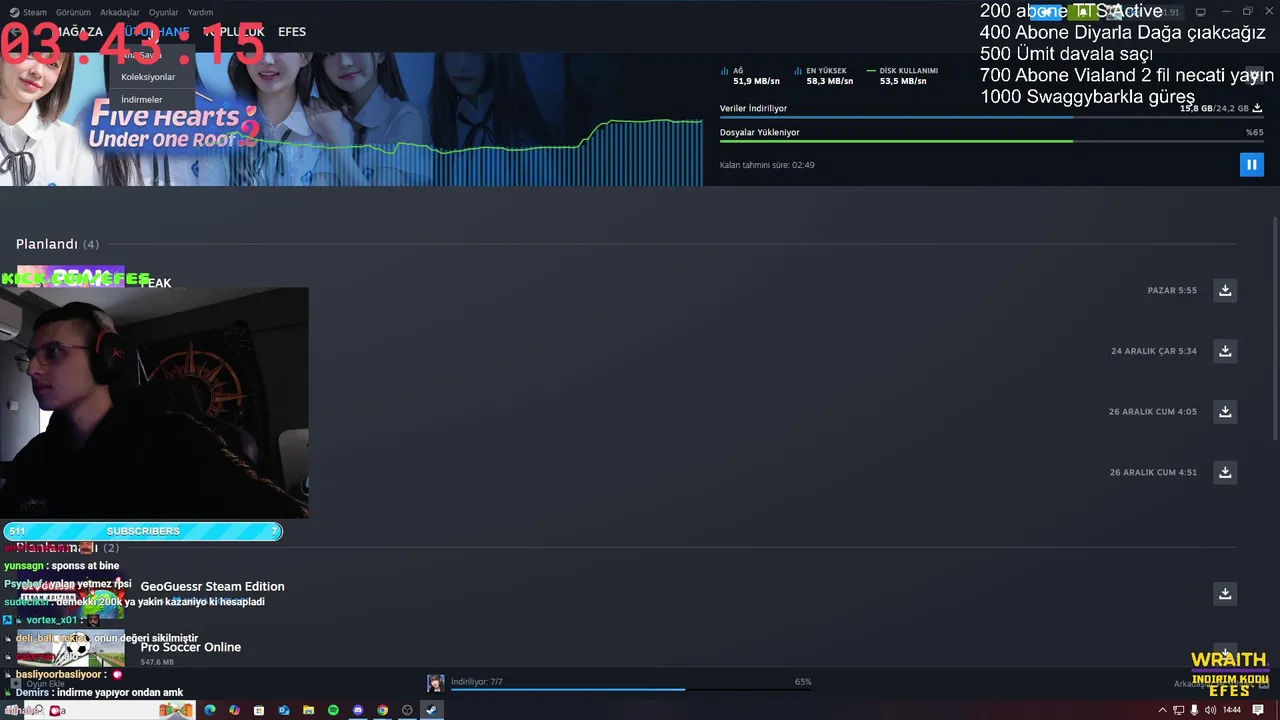Click the AĞ network speed legend
1280x720 pixels.
(750, 76)
